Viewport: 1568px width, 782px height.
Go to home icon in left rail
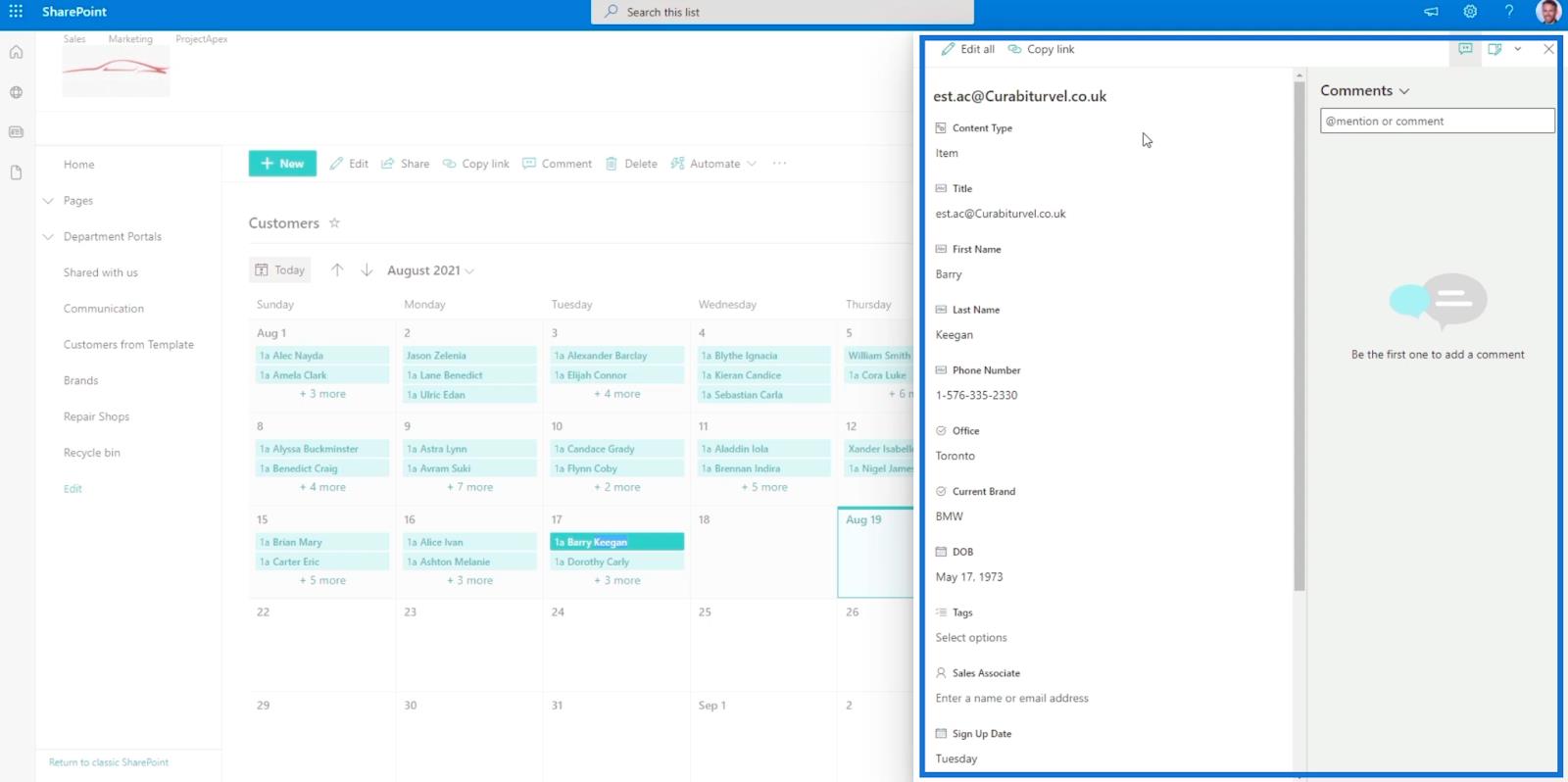click(x=16, y=52)
